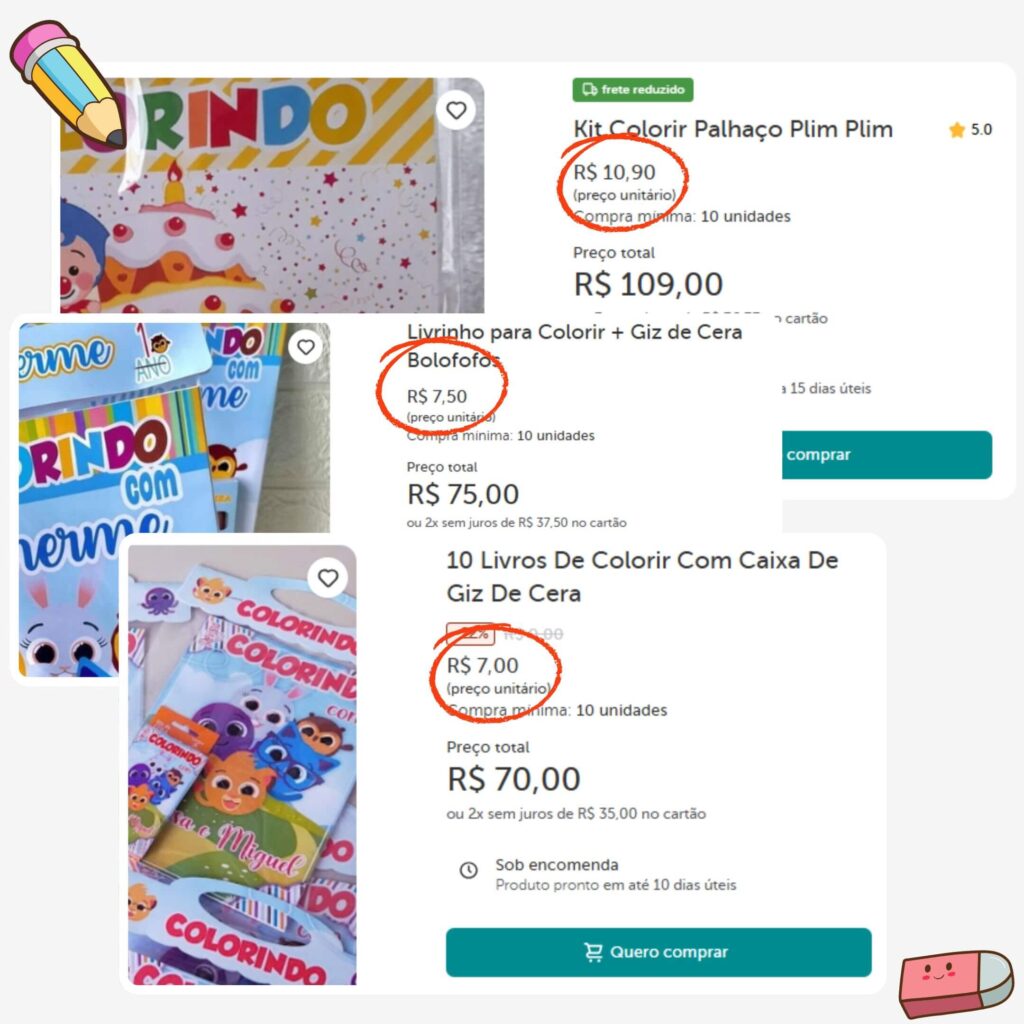
Task: Open the Kit Colorir Palhaço Plim Plim title
Action: 733,129
